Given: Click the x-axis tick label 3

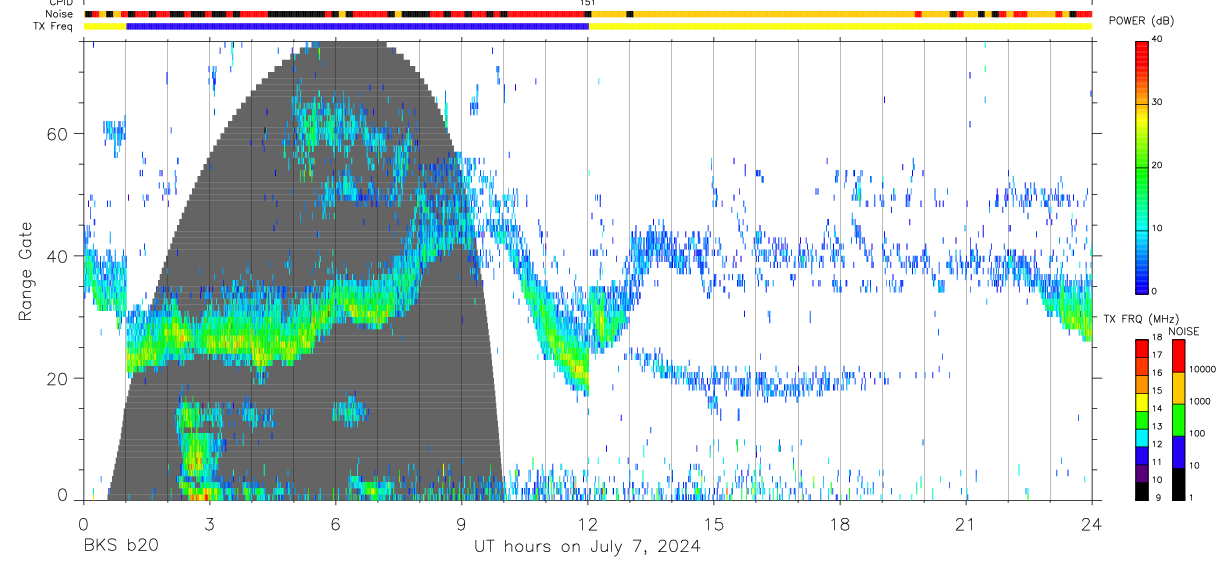Looking at the screenshot, I should [209, 523].
